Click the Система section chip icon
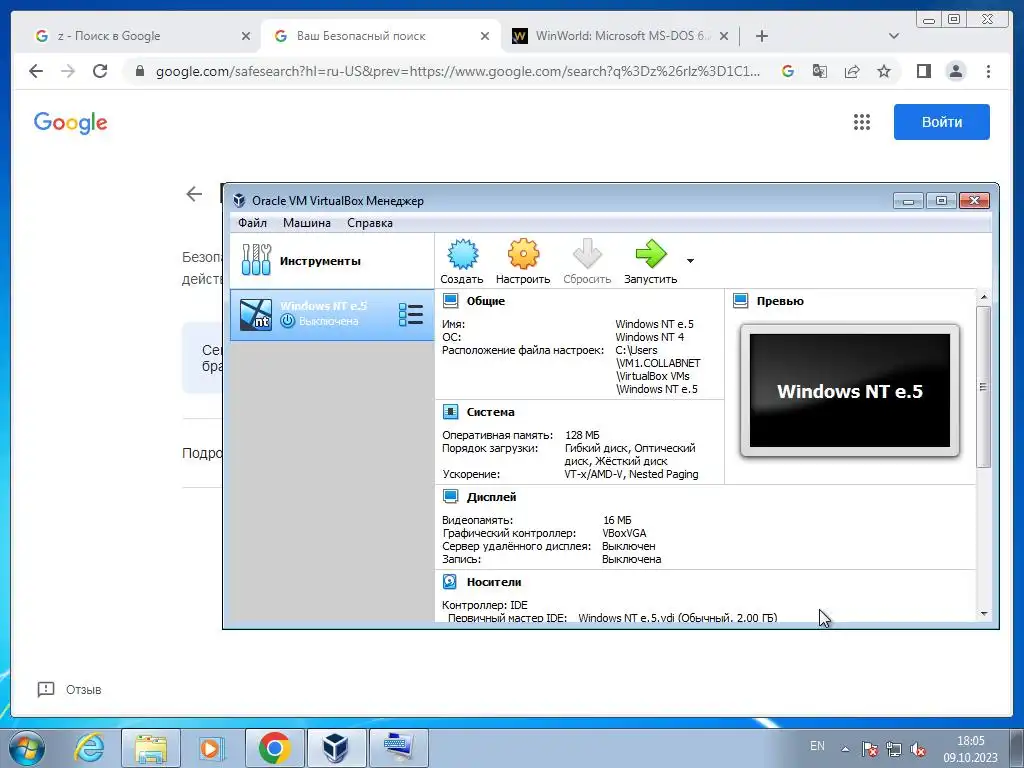The width and height of the screenshot is (1024, 768). click(x=451, y=412)
